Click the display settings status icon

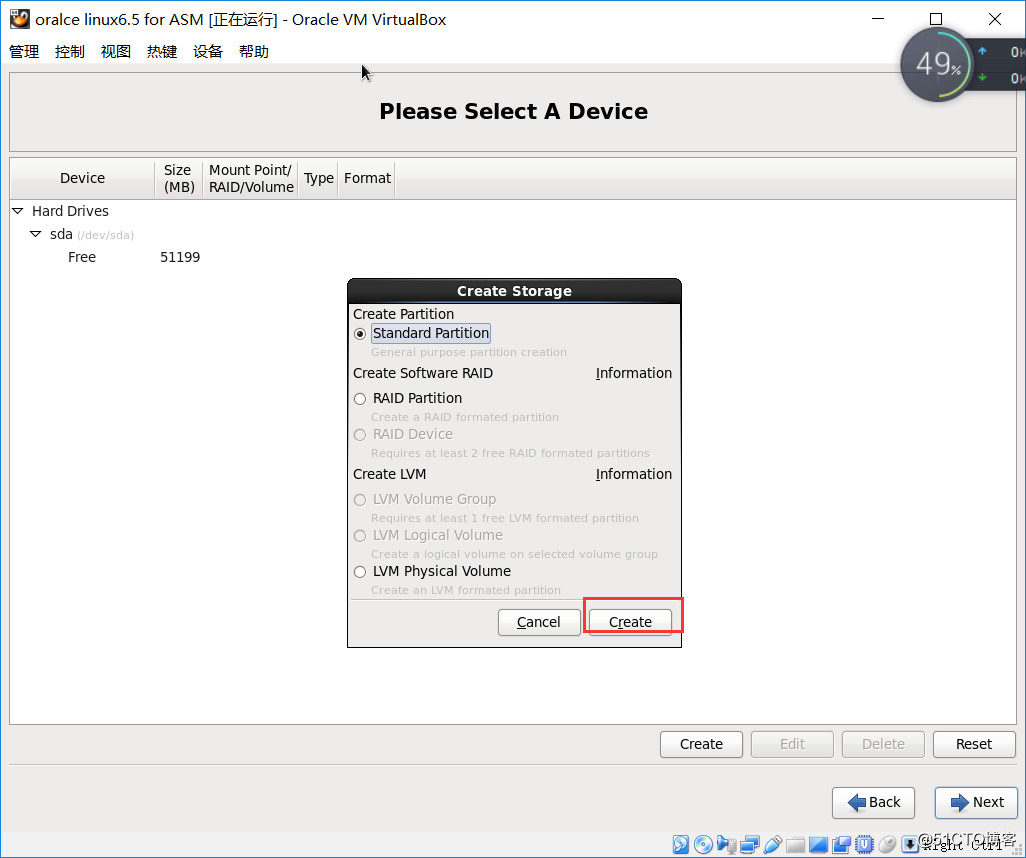(x=819, y=844)
